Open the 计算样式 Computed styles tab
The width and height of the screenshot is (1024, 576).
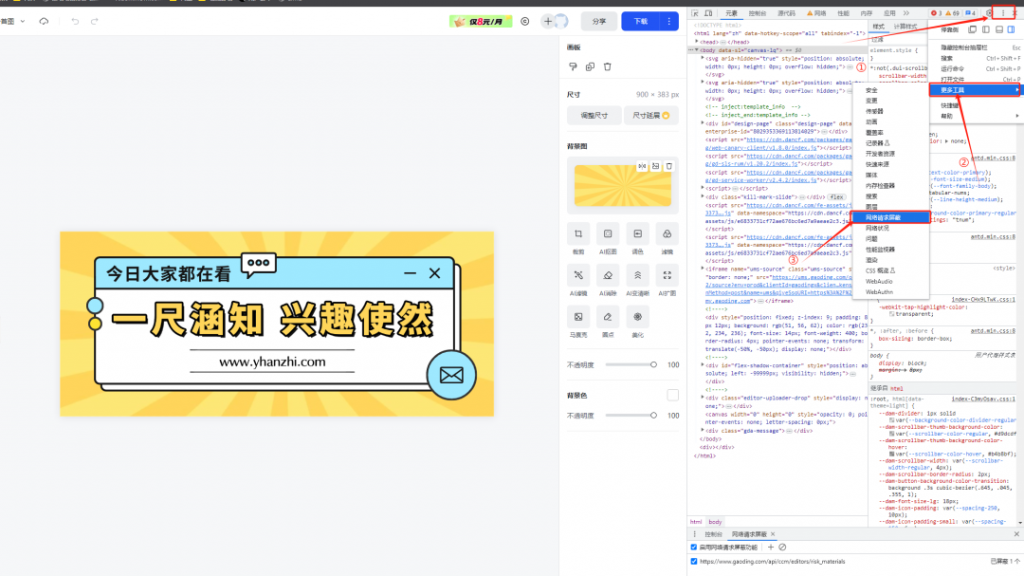coord(905,26)
